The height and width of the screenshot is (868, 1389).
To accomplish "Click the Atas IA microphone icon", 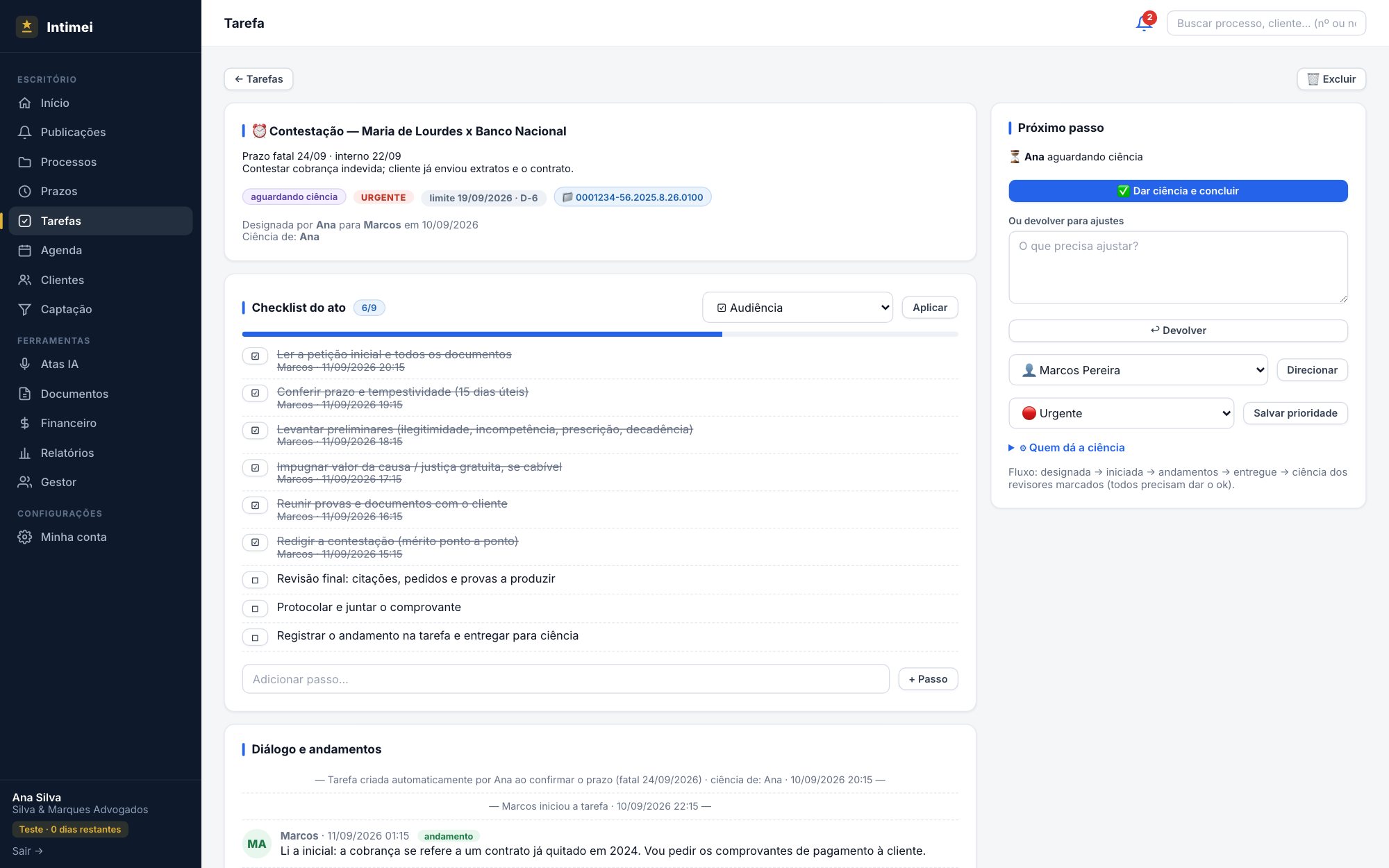I will pos(25,364).
